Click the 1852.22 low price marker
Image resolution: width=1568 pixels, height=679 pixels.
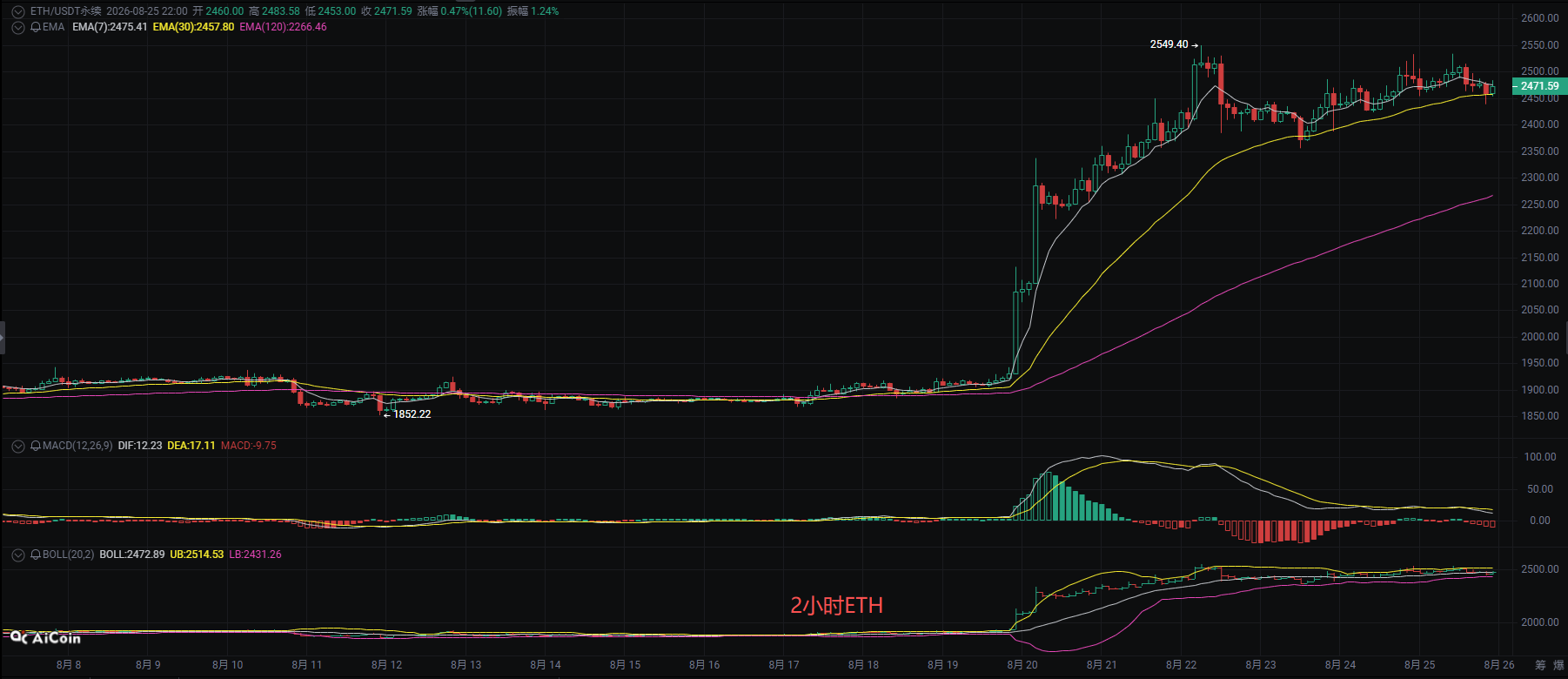[x=412, y=414]
